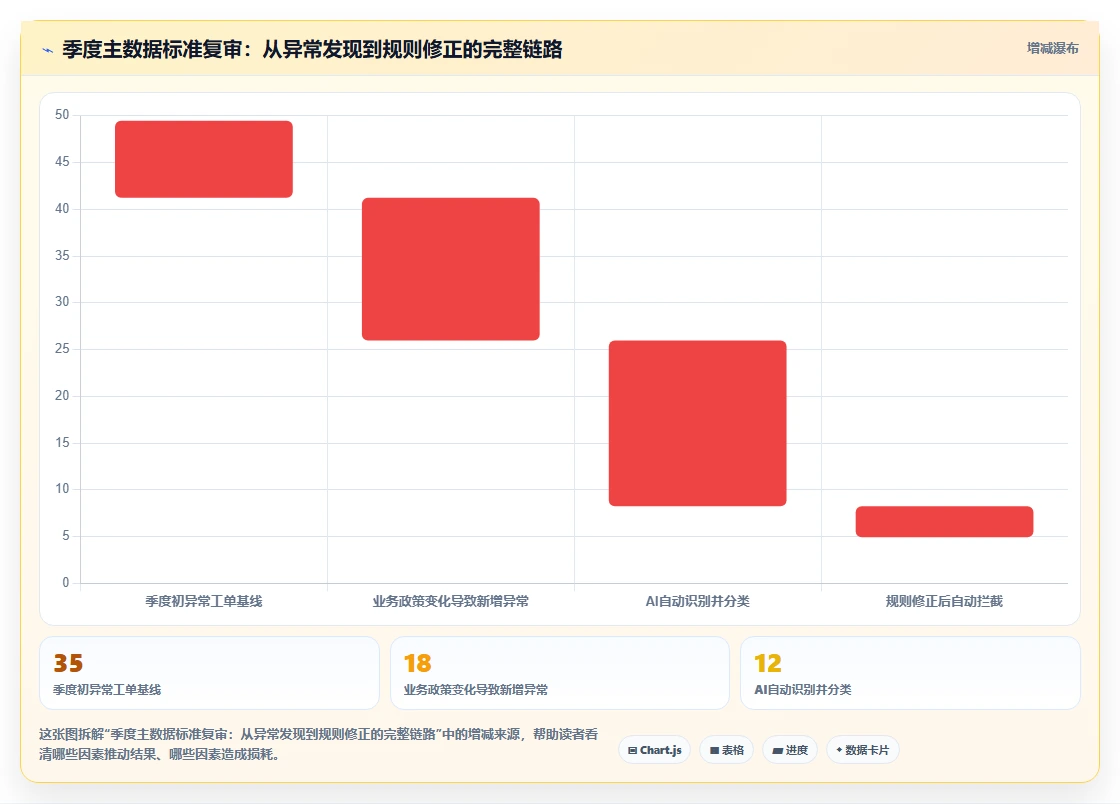The width and height of the screenshot is (1120, 804).
Task: Click the data card showing 12
Action: point(911,673)
